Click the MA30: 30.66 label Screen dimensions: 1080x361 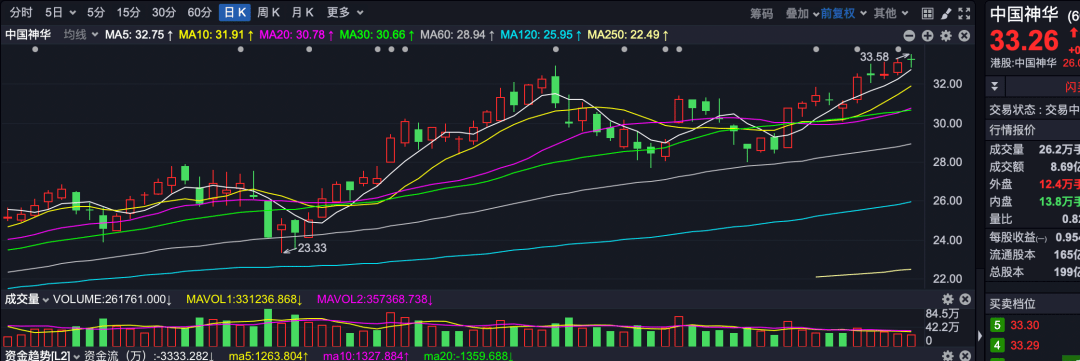tap(377, 34)
